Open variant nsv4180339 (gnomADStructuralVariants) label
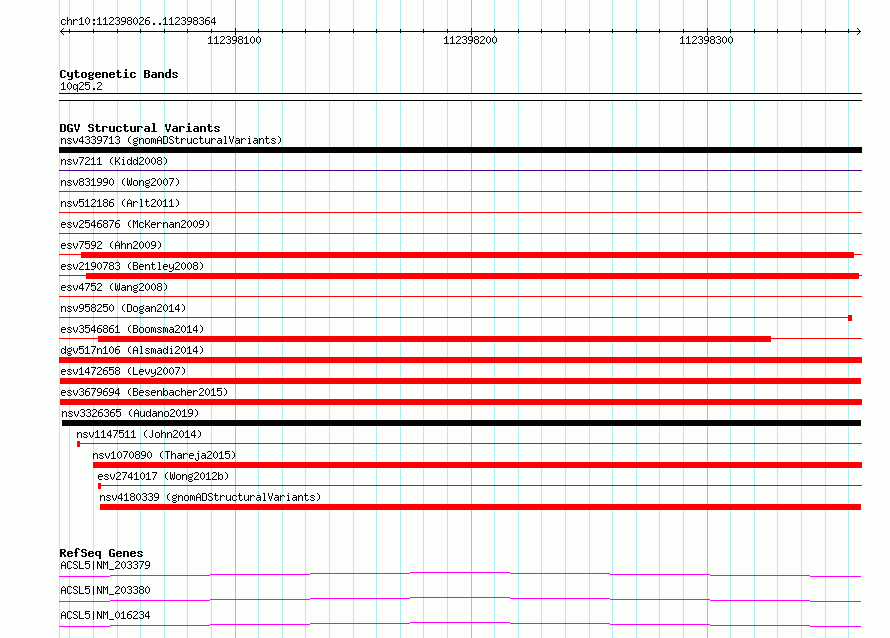890x638 pixels. pyautogui.click(x=210, y=497)
